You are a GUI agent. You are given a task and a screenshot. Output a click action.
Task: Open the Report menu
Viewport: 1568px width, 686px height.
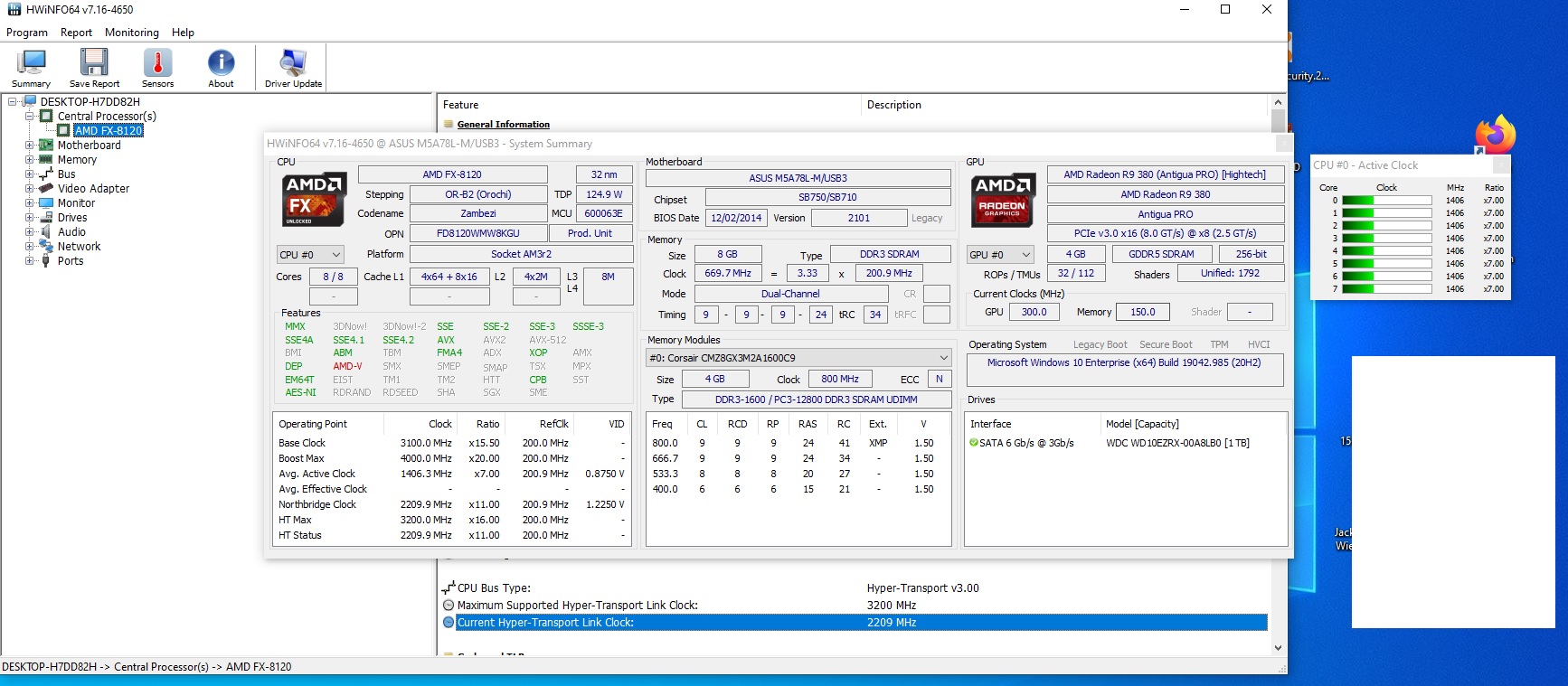pos(77,33)
